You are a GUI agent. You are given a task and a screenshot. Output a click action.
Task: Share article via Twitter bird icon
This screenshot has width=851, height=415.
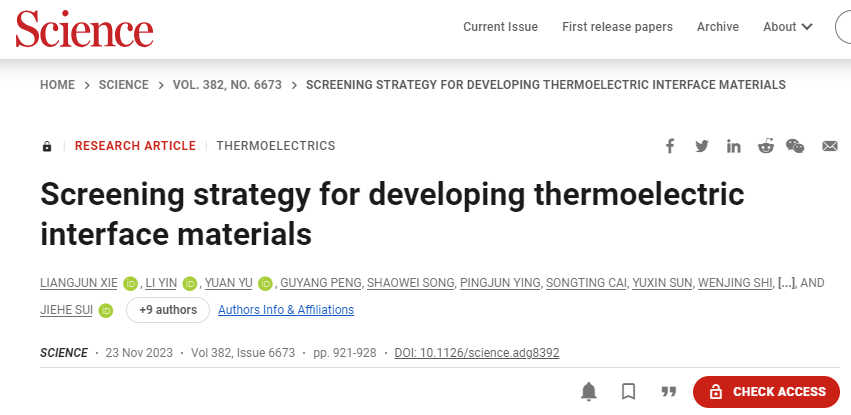(x=702, y=146)
